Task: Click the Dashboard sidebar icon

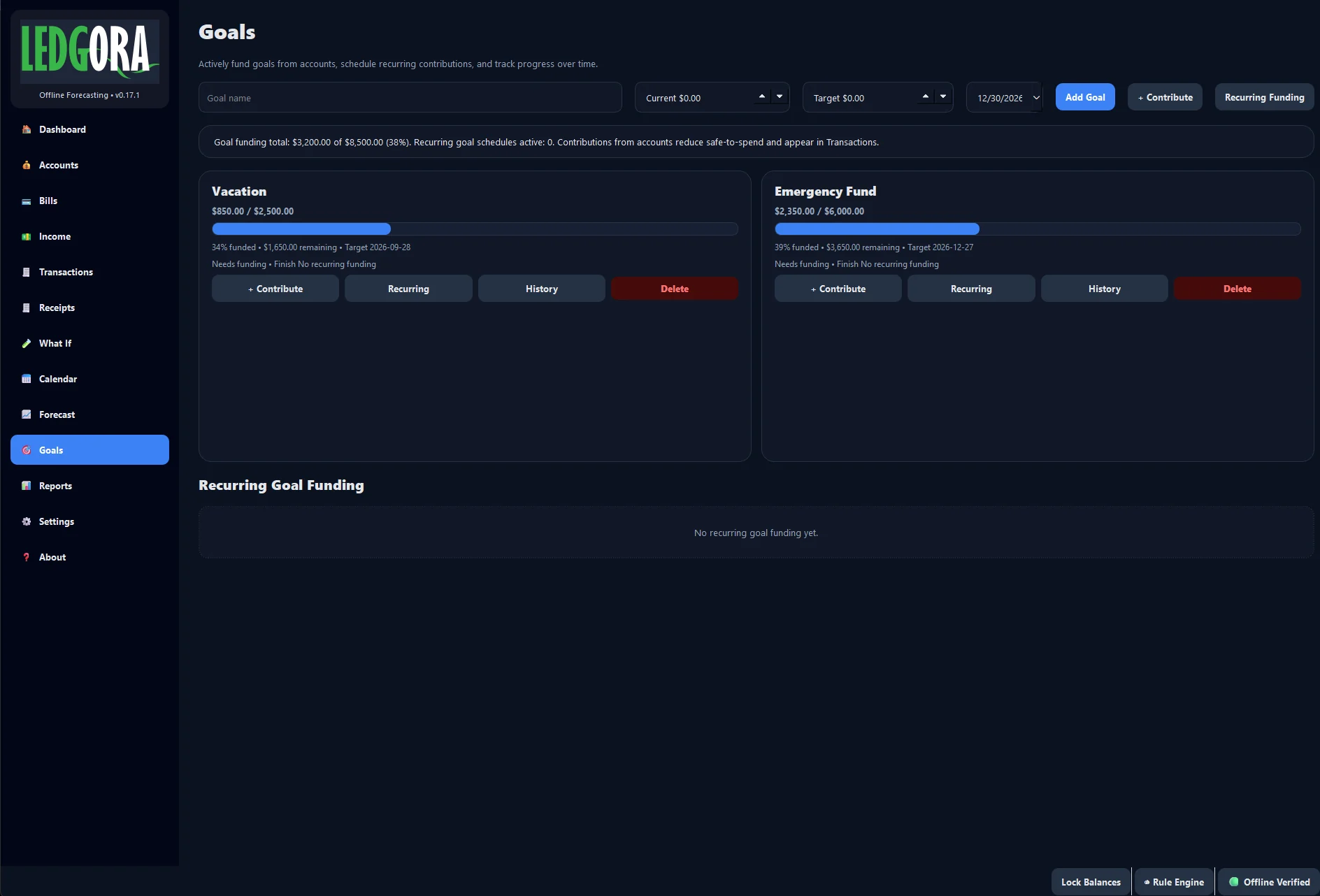Action: (27, 129)
